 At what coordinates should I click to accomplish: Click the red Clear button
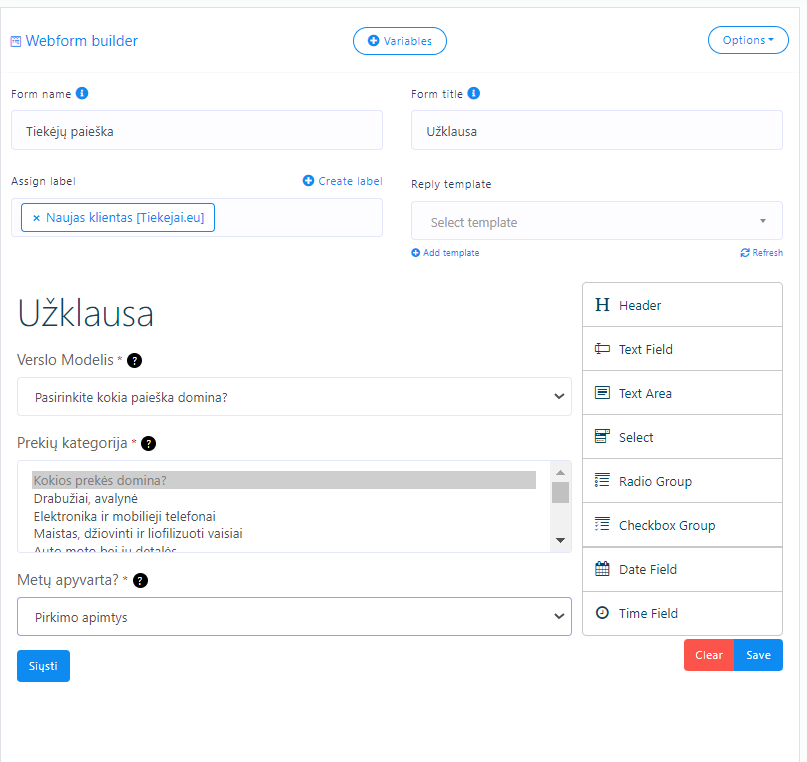click(x=709, y=655)
